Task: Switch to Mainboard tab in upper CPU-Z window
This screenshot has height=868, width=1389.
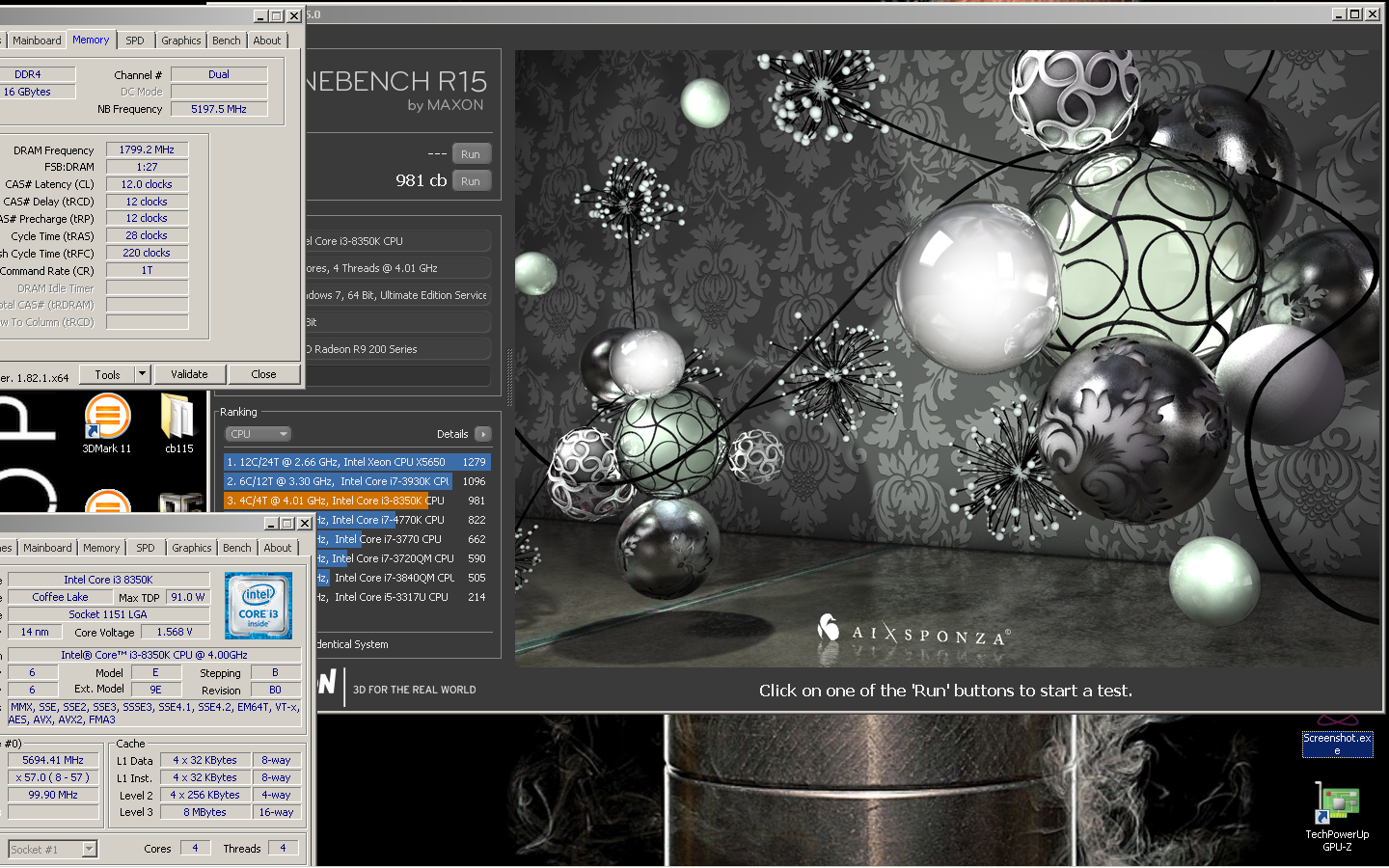Action: click(x=37, y=41)
